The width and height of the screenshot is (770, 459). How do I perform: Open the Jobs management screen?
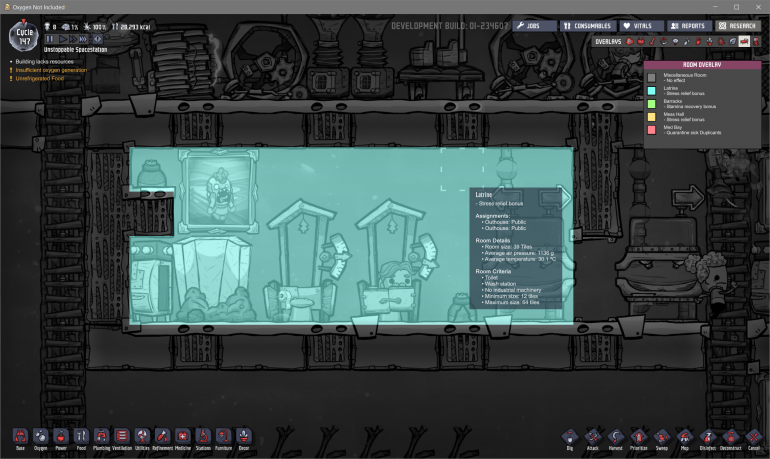tap(534, 26)
